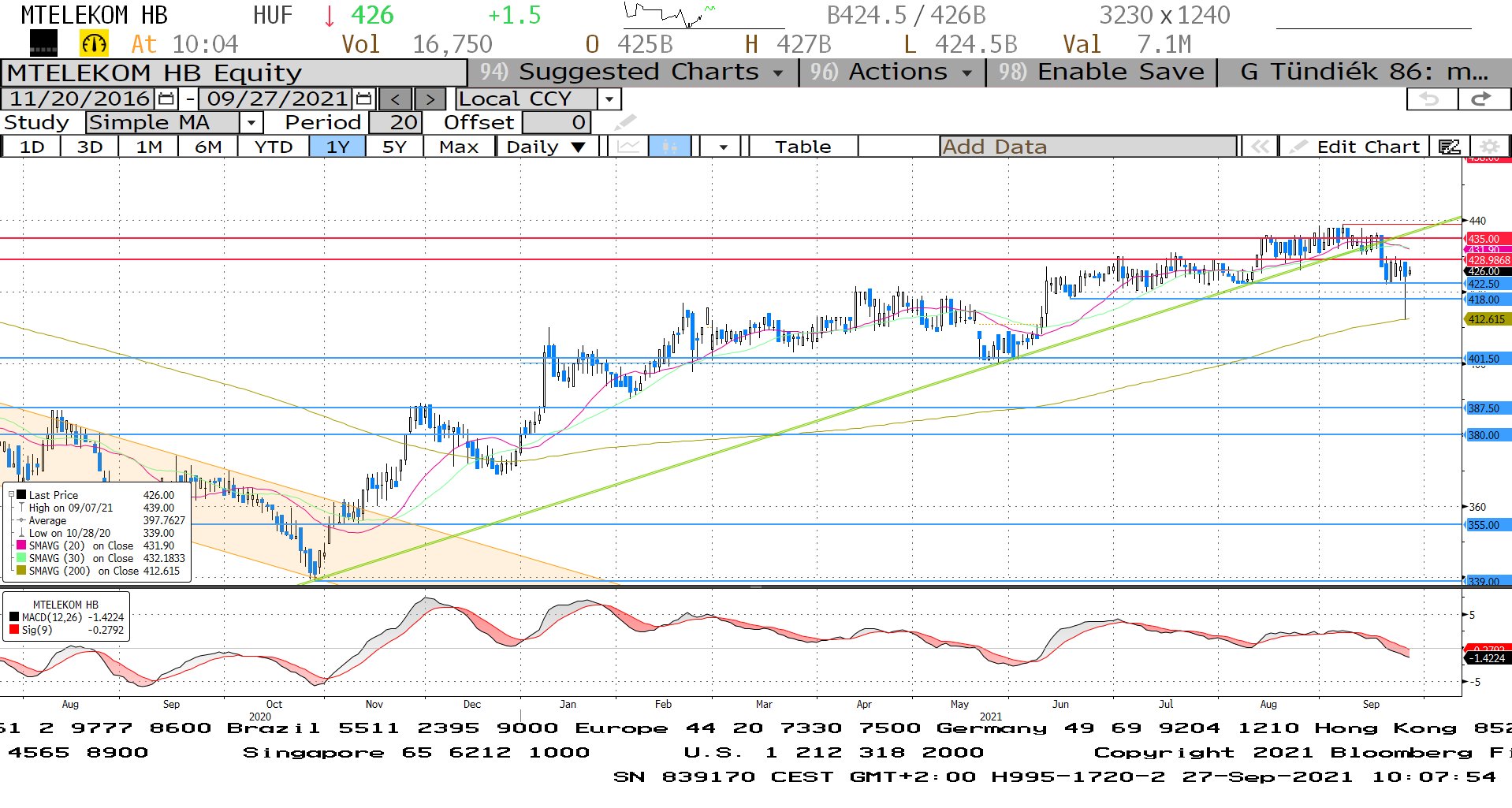The width and height of the screenshot is (1512, 808).
Task: Select the candlestick chart icon
Action: [670, 147]
